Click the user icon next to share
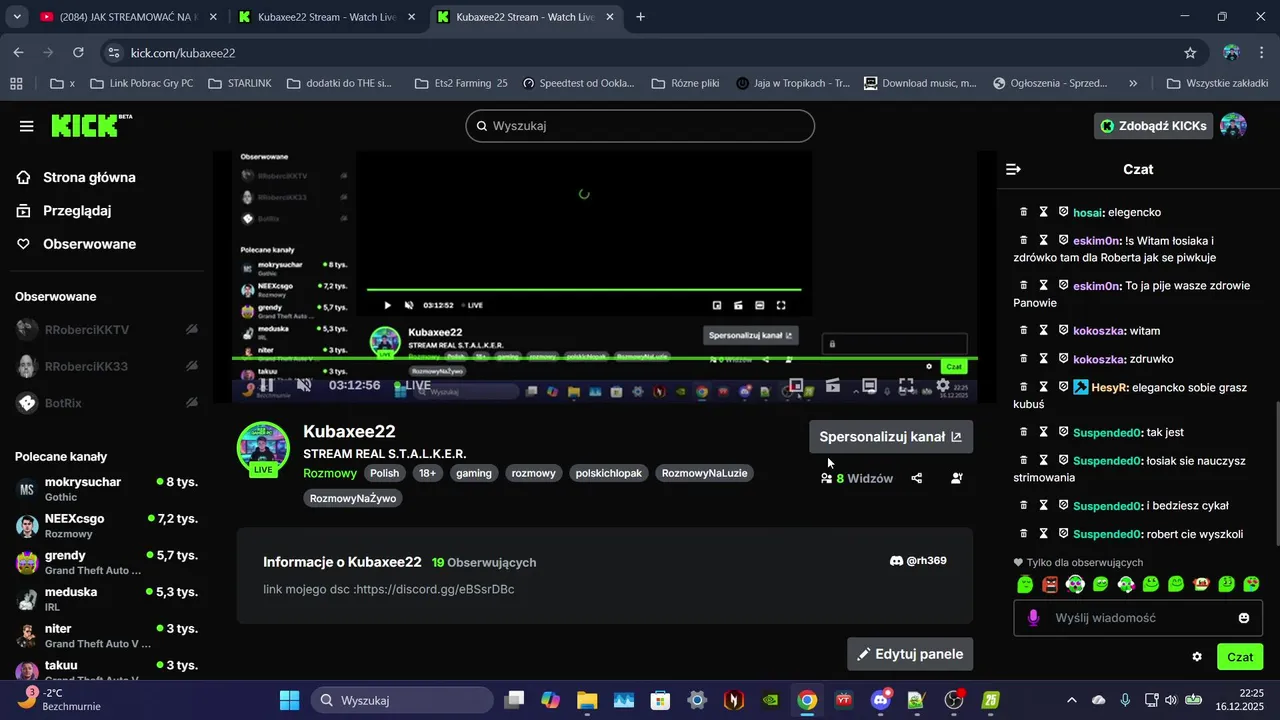 coord(957,478)
